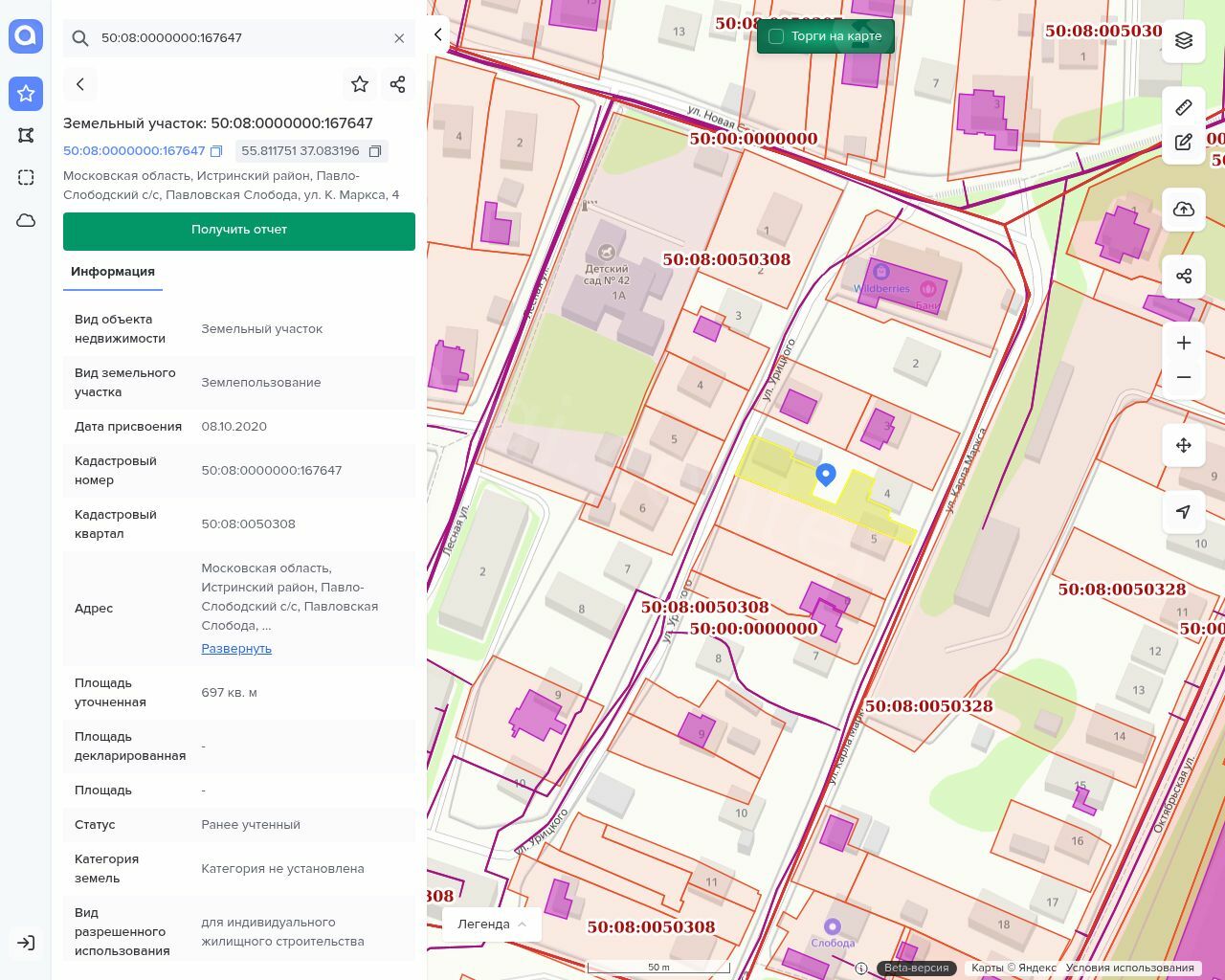The height and width of the screenshot is (980, 1225).
Task: Open the map layers panel
Action: (1184, 40)
